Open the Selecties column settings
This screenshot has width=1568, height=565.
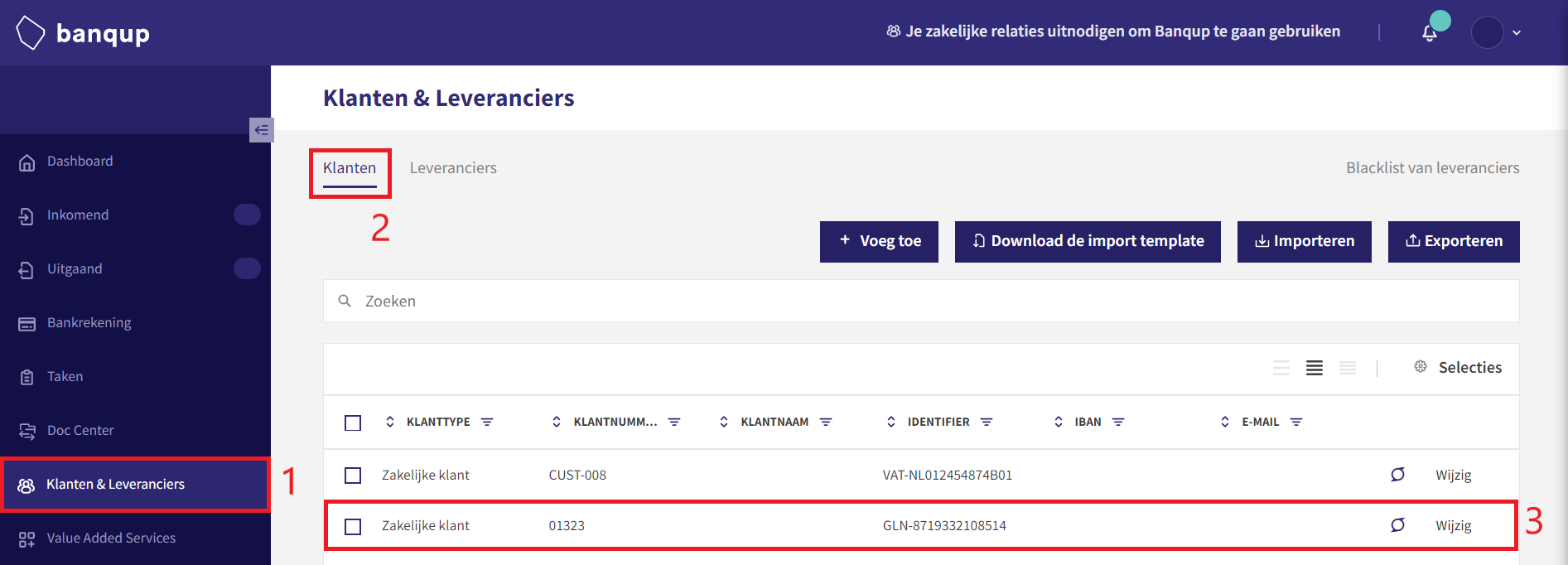click(1458, 367)
